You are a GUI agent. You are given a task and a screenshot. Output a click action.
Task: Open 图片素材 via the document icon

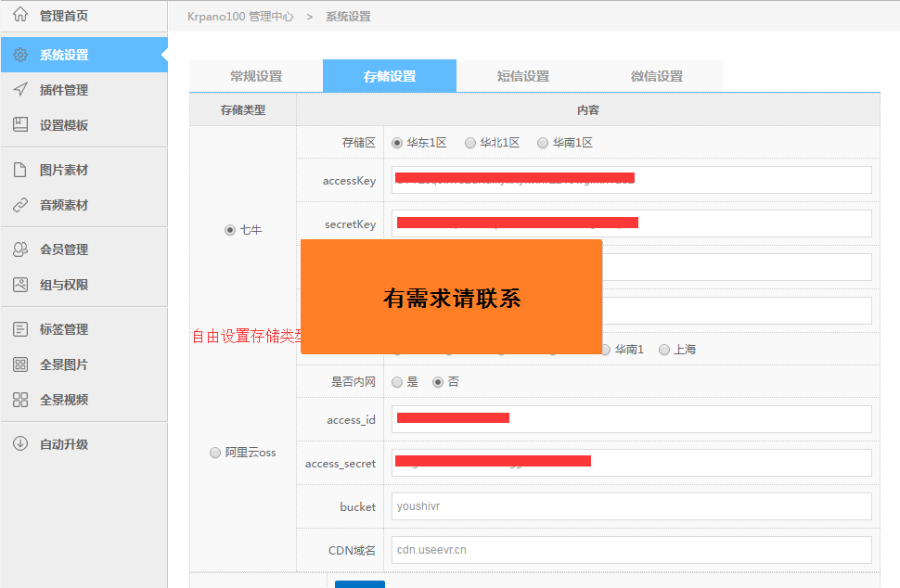20,169
